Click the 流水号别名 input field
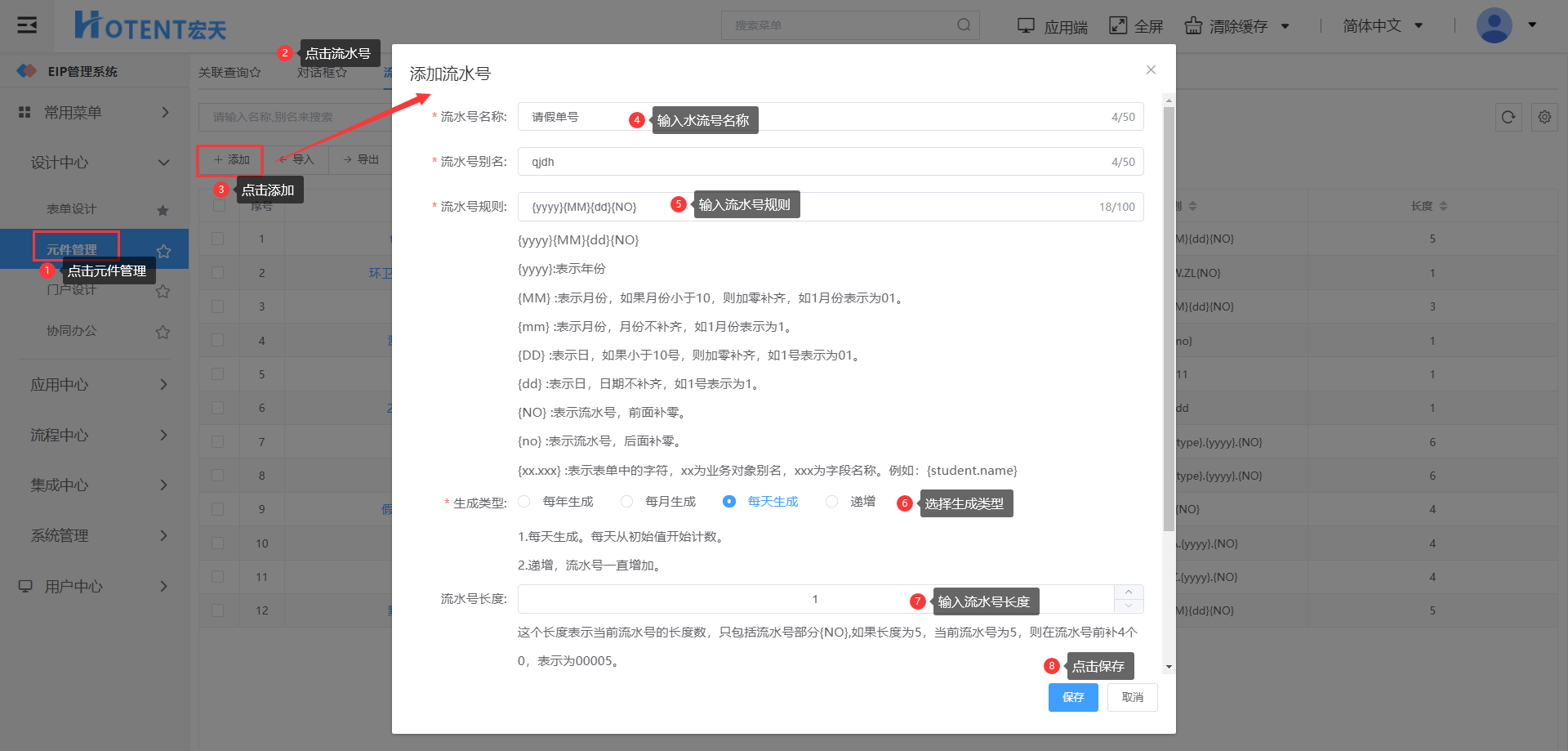 (817, 162)
